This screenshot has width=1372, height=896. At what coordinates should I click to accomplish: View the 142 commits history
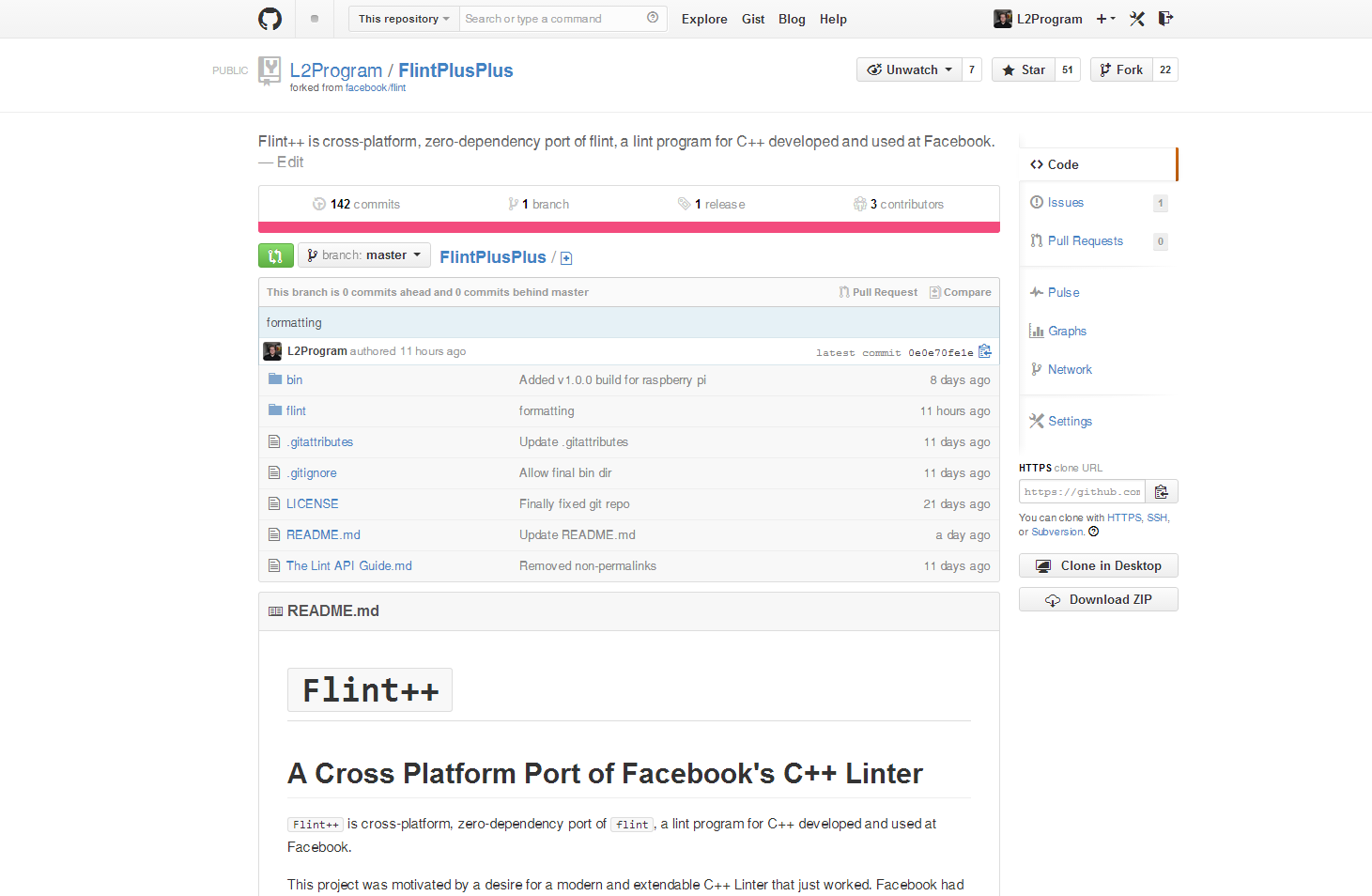[x=357, y=204]
